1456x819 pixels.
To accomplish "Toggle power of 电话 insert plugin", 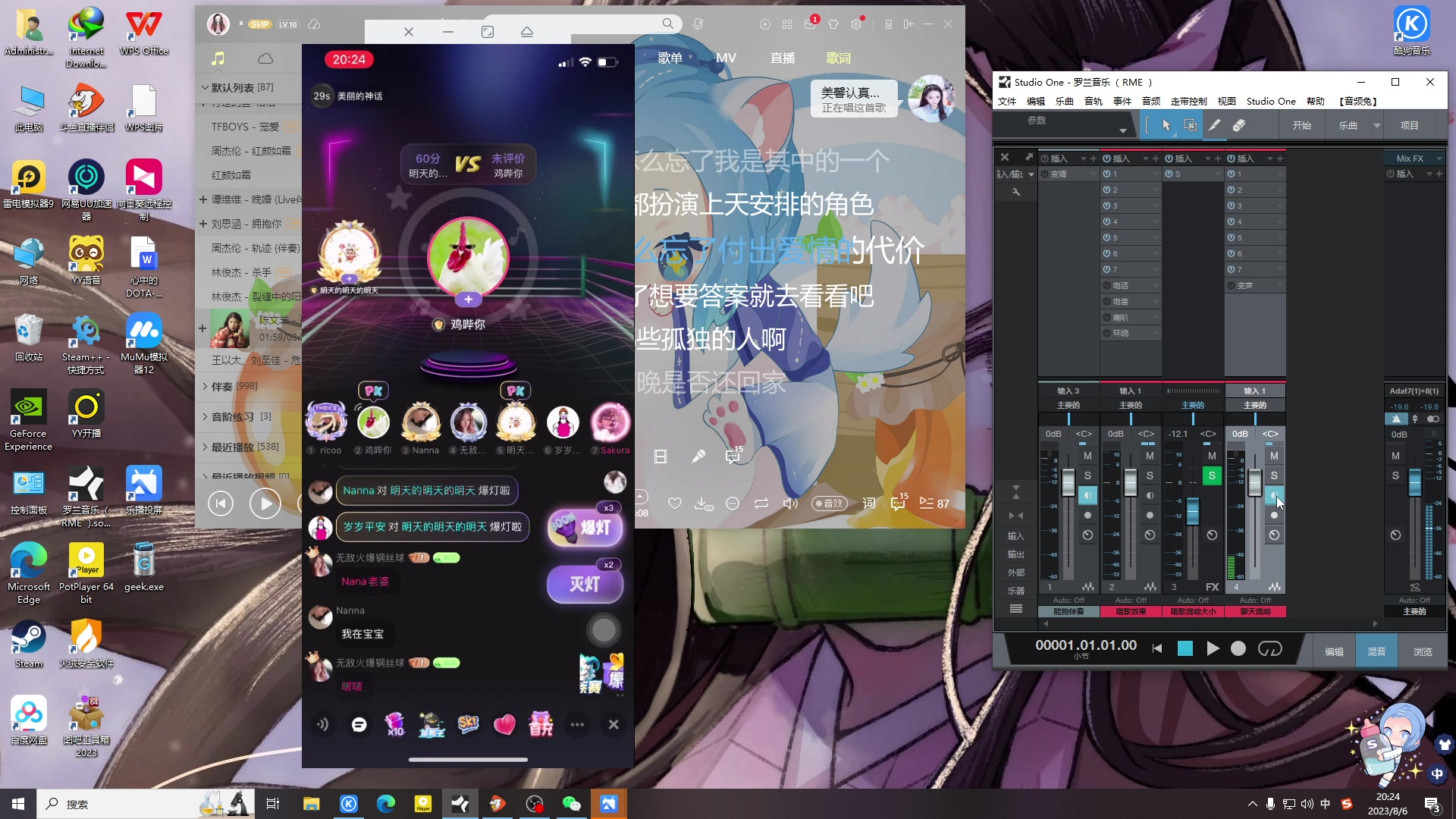I will pyautogui.click(x=1106, y=285).
